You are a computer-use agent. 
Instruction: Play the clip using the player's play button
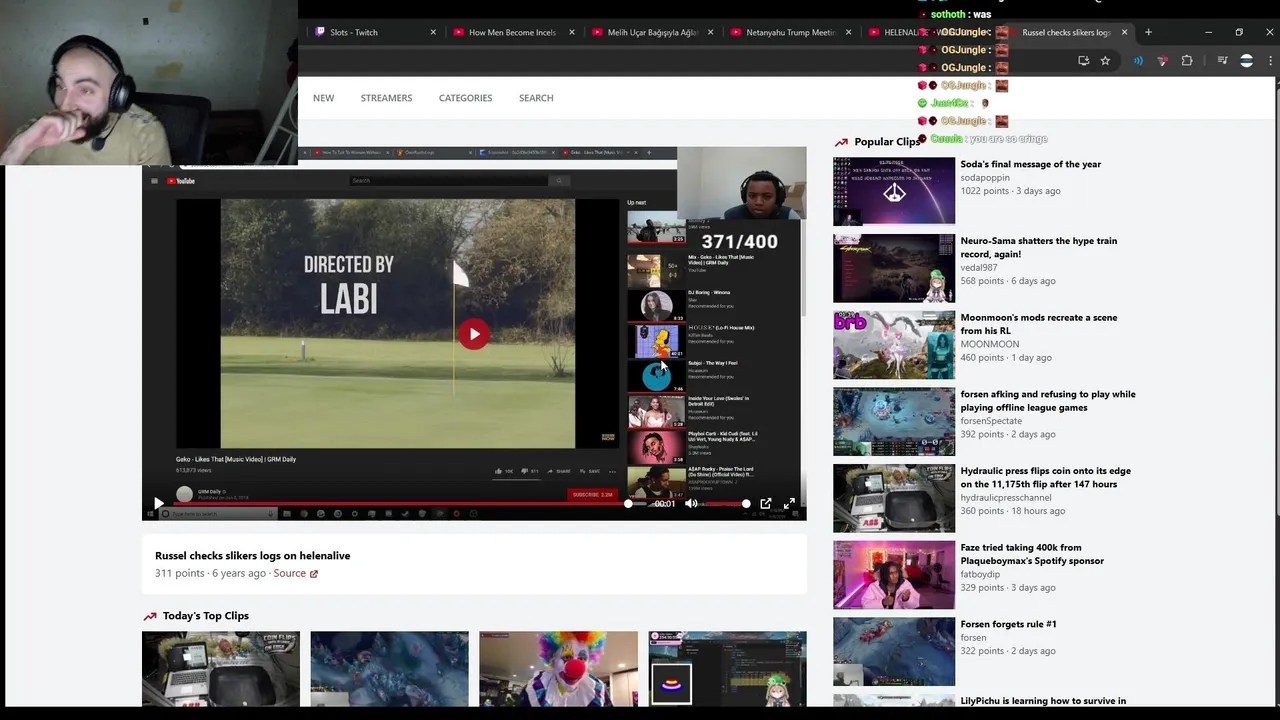pyautogui.click(x=158, y=504)
